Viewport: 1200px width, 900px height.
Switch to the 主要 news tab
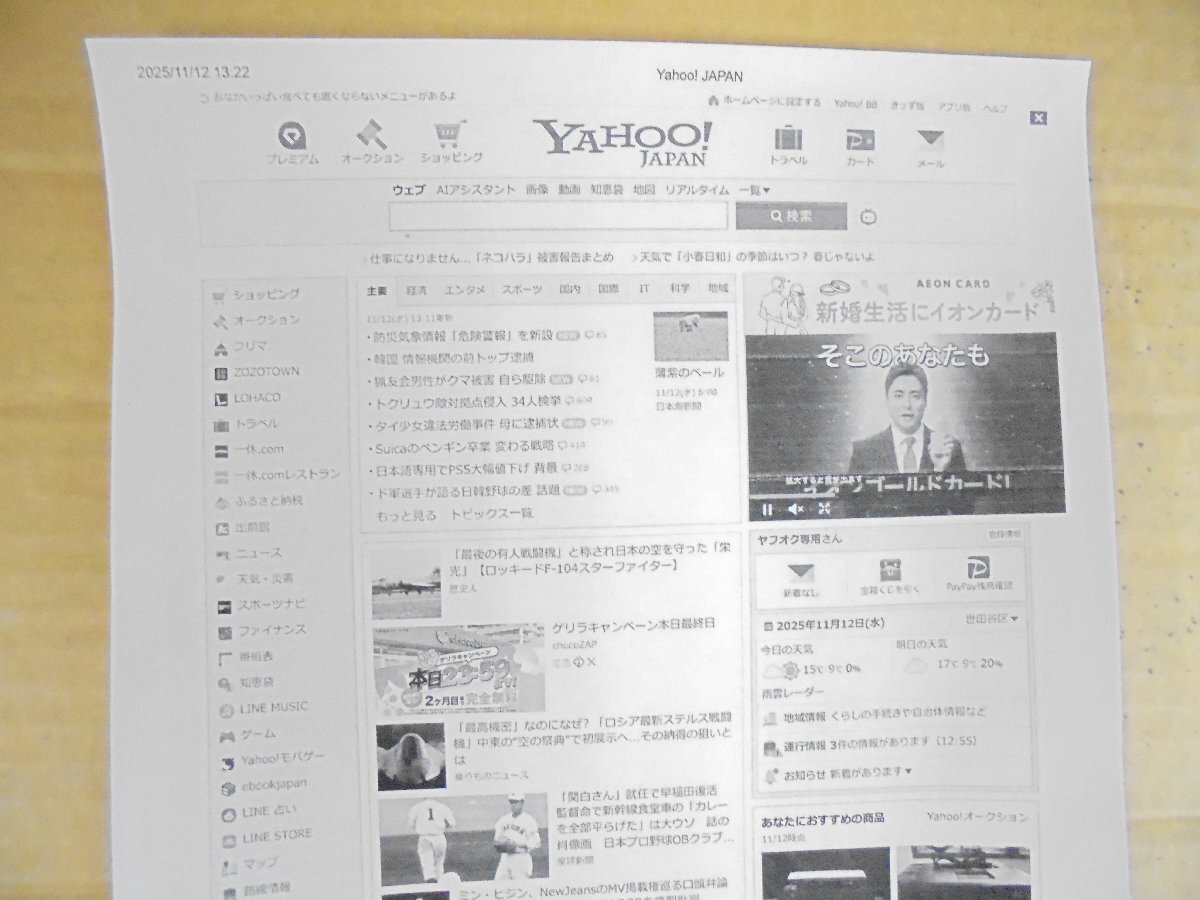coord(376,290)
